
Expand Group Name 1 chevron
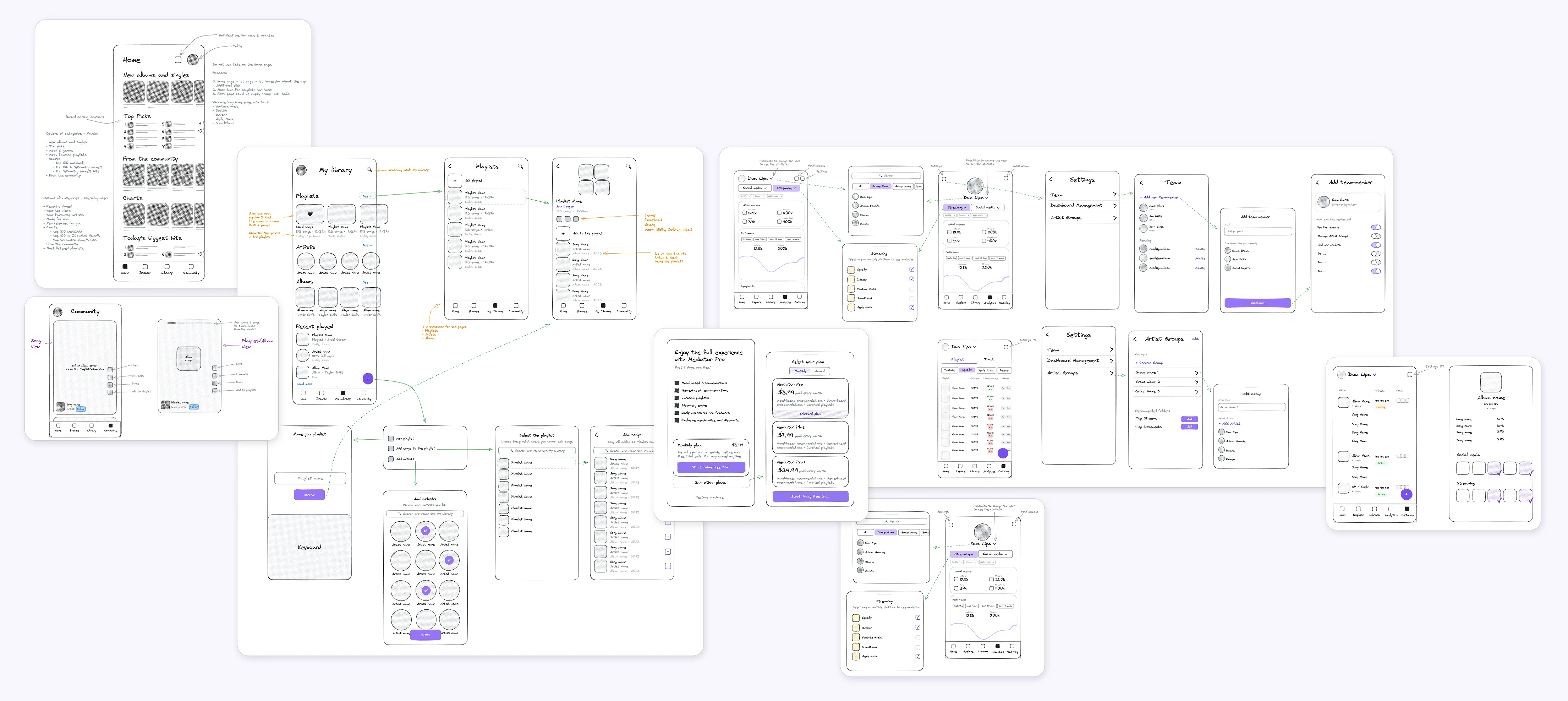pos(1196,373)
